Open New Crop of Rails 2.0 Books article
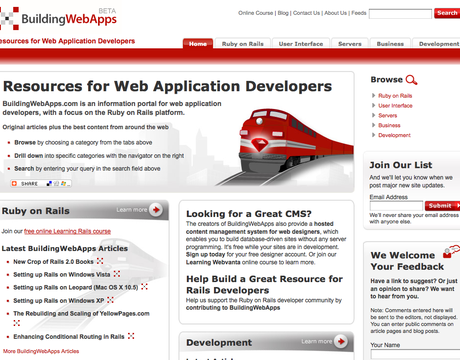 53,262
